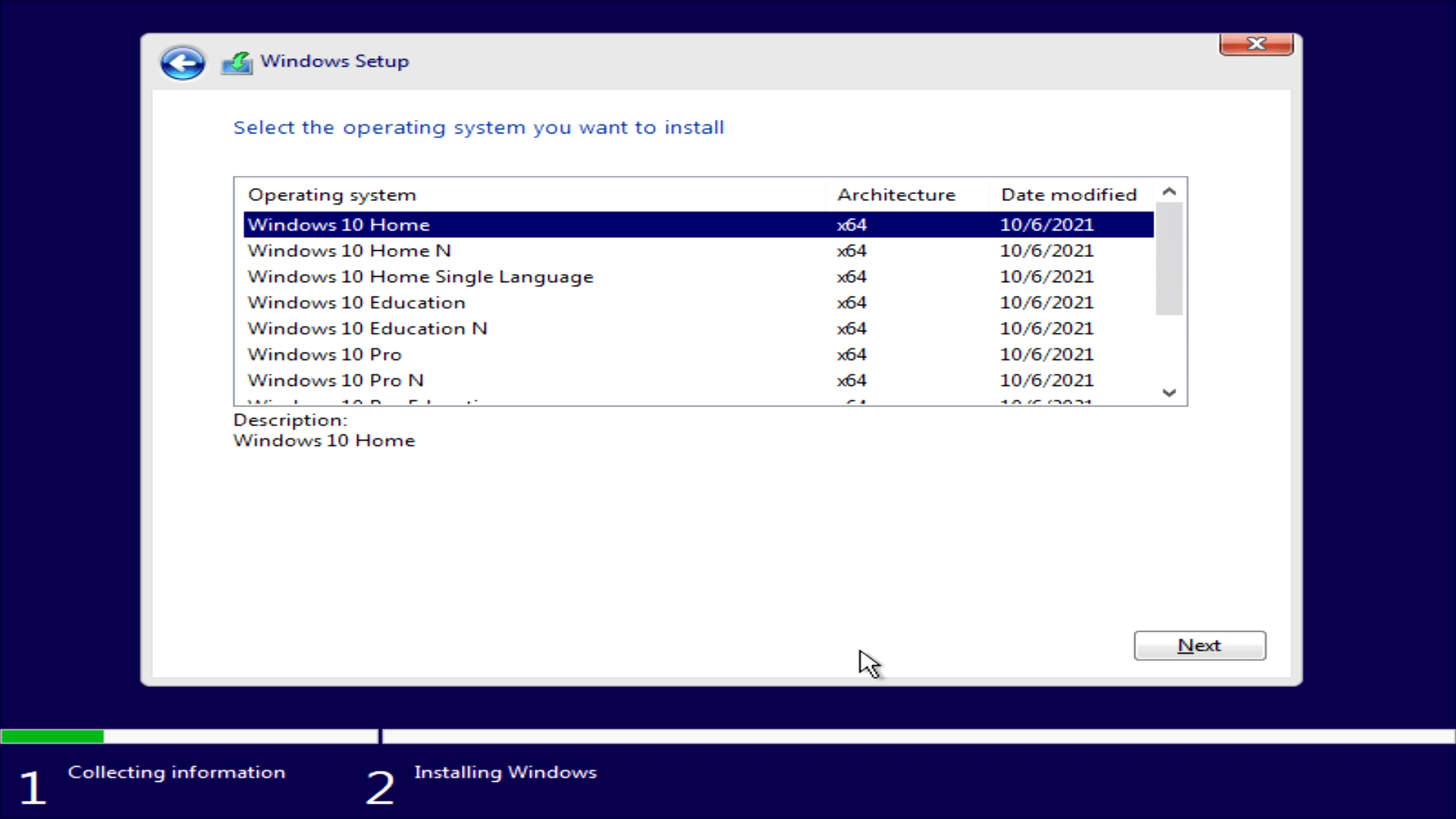This screenshot has width=1456, height=819.
Task: Click the Installing Windows step label
Action: 505,772
